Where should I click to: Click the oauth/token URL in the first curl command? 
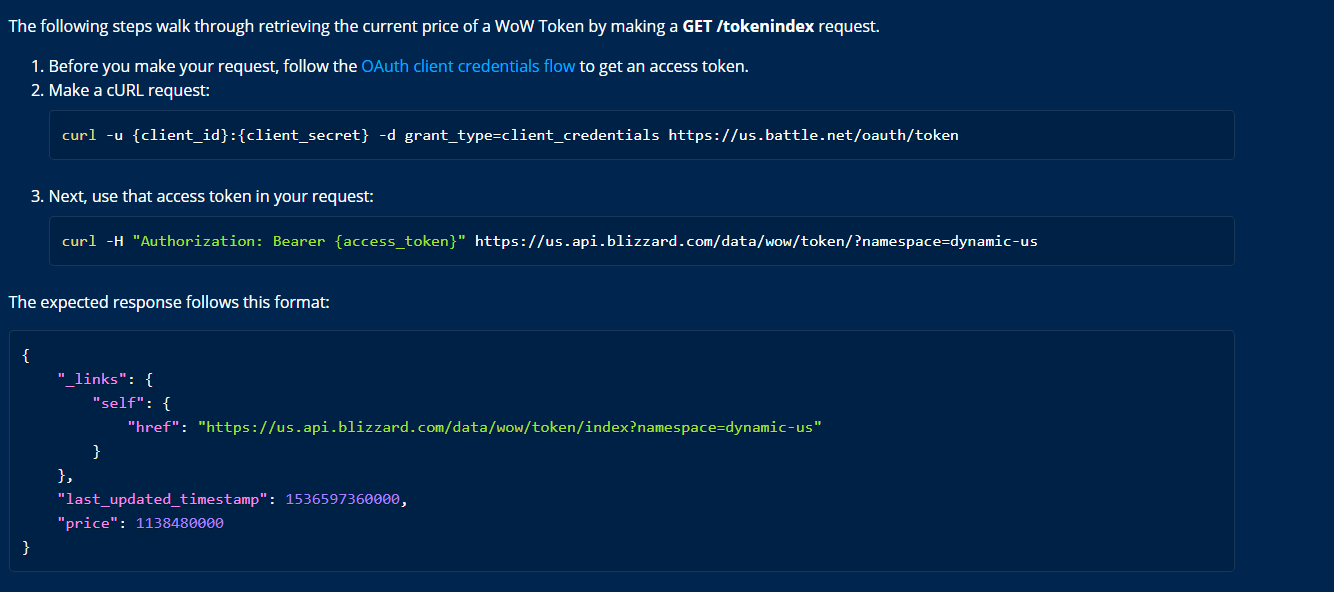pos(813,135)
